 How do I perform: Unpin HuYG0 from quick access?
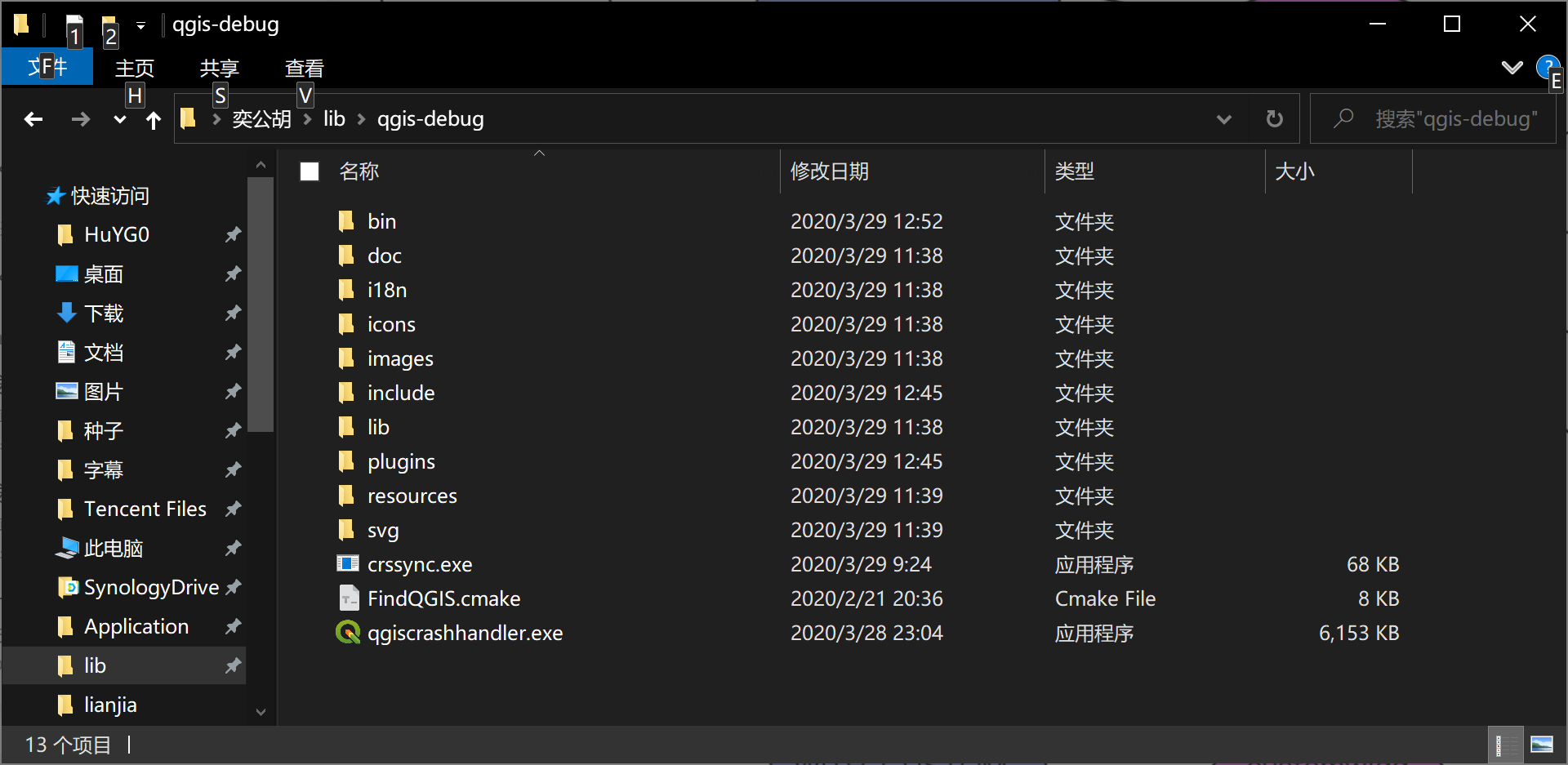(x=233, y=235)
